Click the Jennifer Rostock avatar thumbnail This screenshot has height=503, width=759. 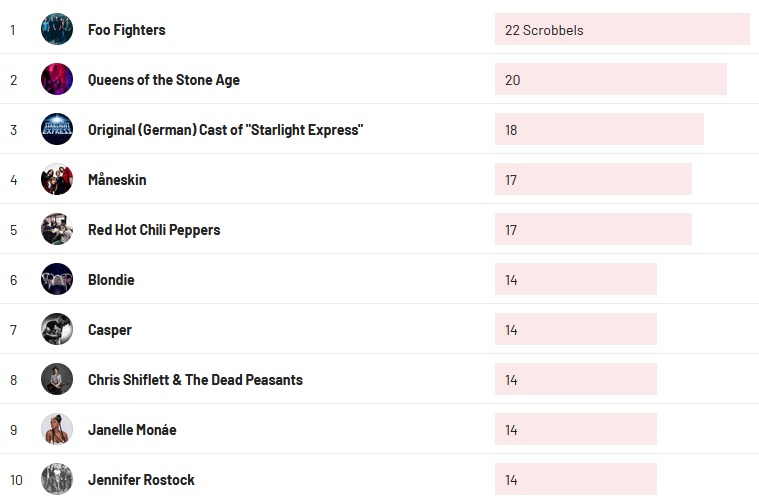tap(57, 479)
